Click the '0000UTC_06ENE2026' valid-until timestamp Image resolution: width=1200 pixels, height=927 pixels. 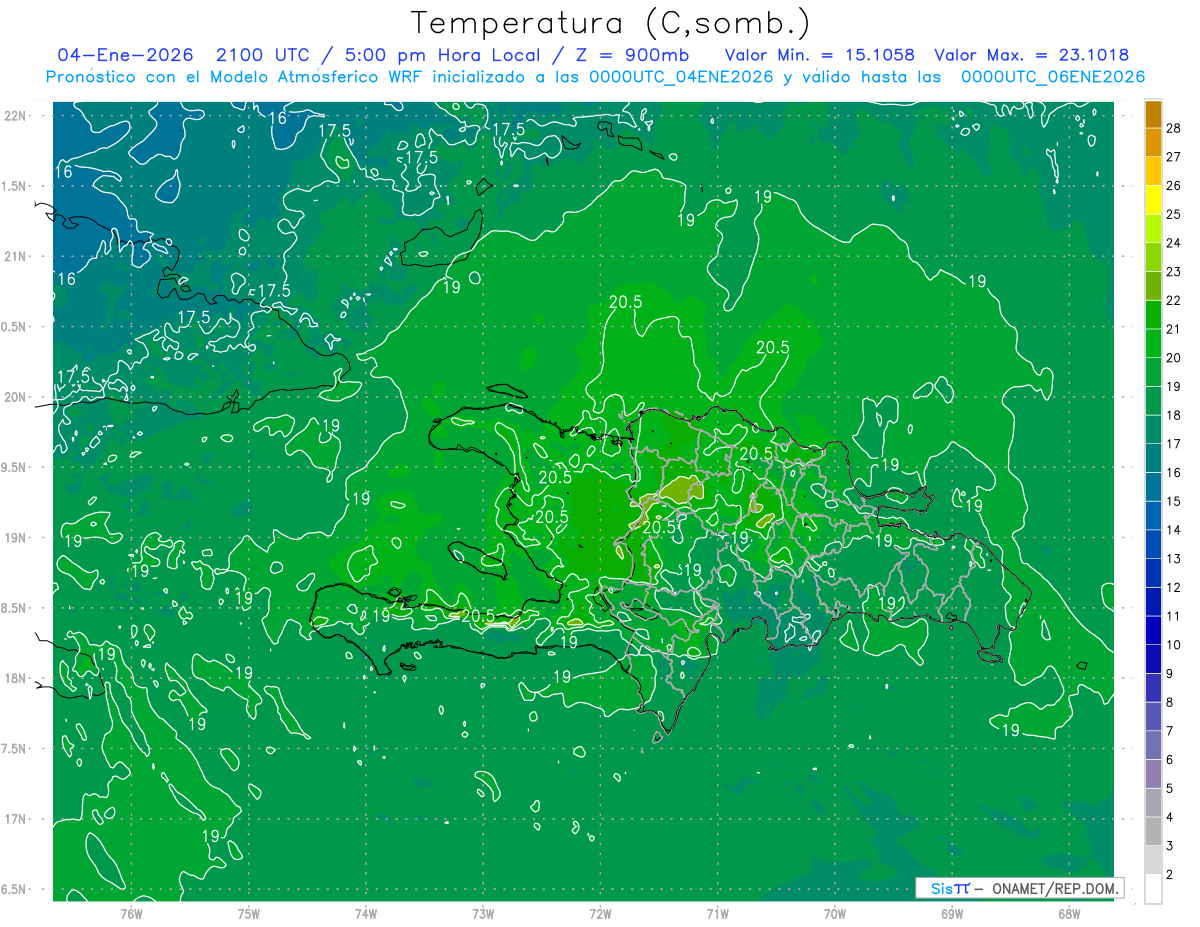[1053, 77]
